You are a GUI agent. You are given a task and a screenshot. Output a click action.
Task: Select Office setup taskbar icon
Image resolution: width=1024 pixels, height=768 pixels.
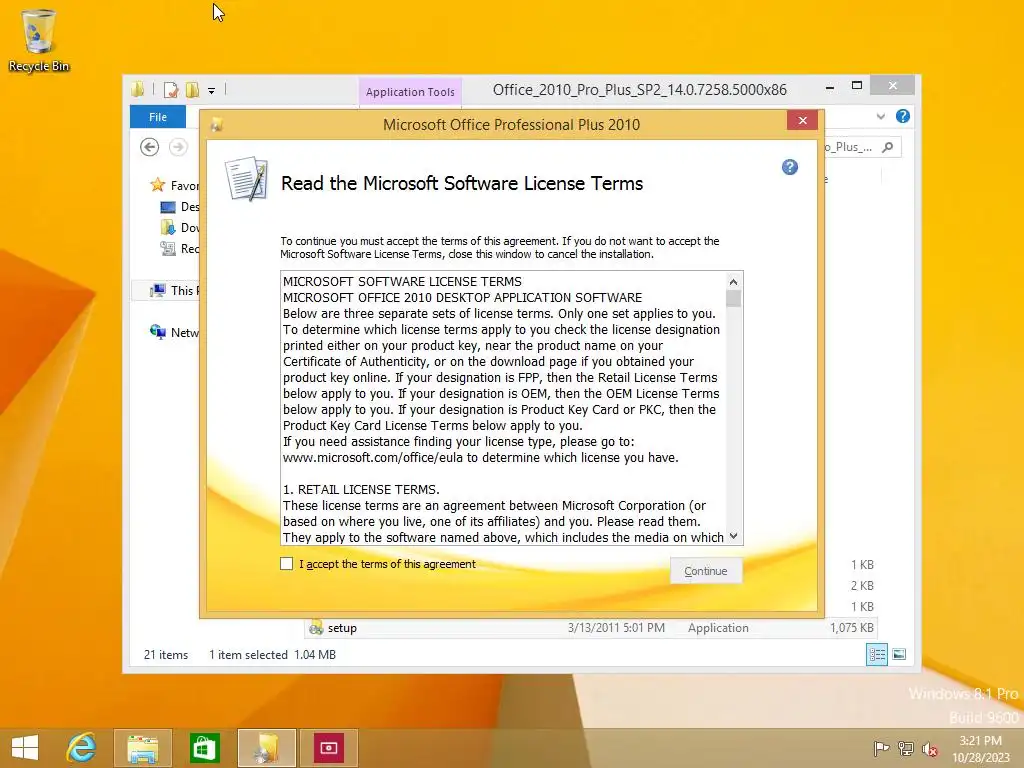pos(266,748)
